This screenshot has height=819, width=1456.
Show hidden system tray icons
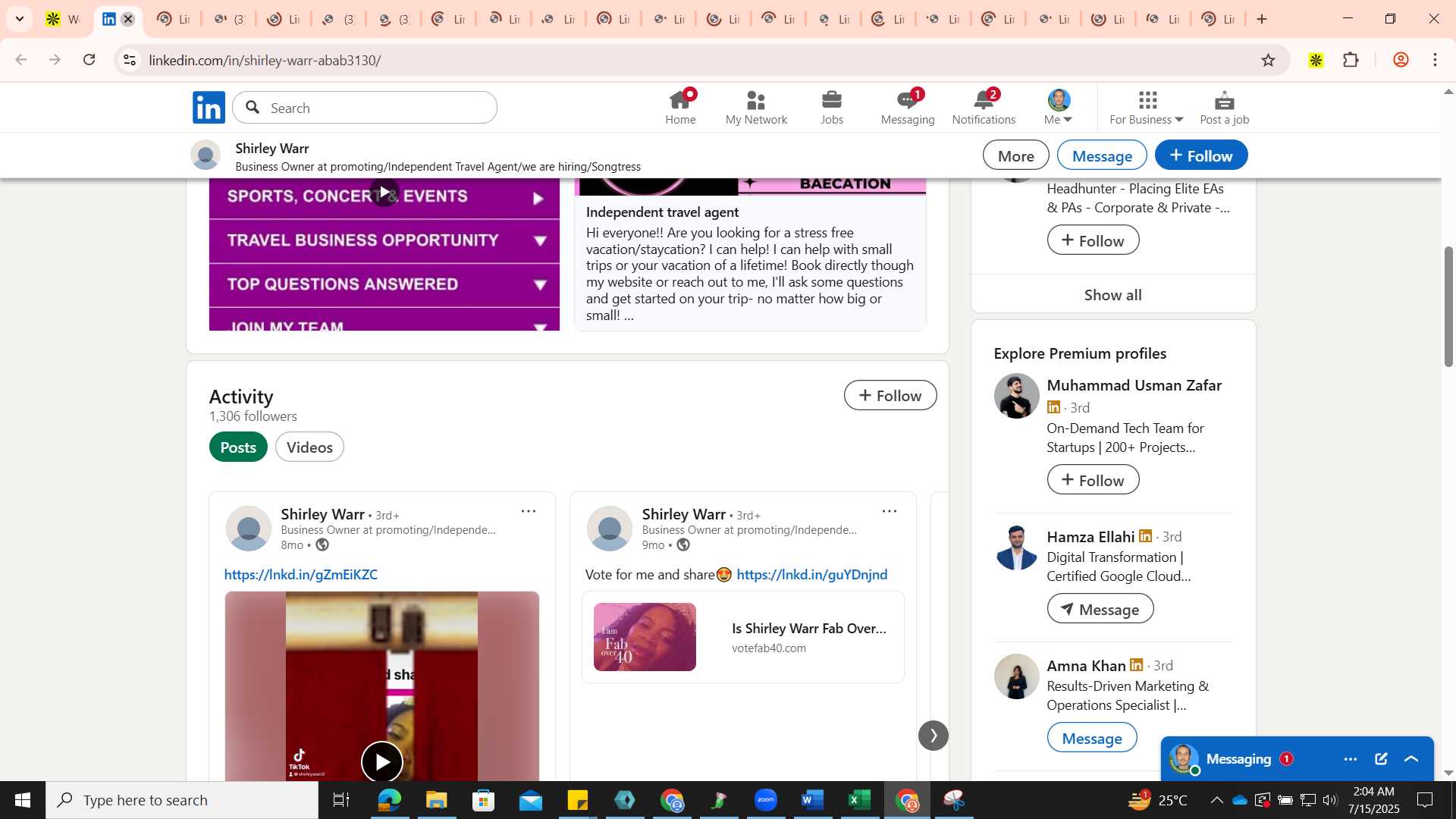coord(1216,800)
